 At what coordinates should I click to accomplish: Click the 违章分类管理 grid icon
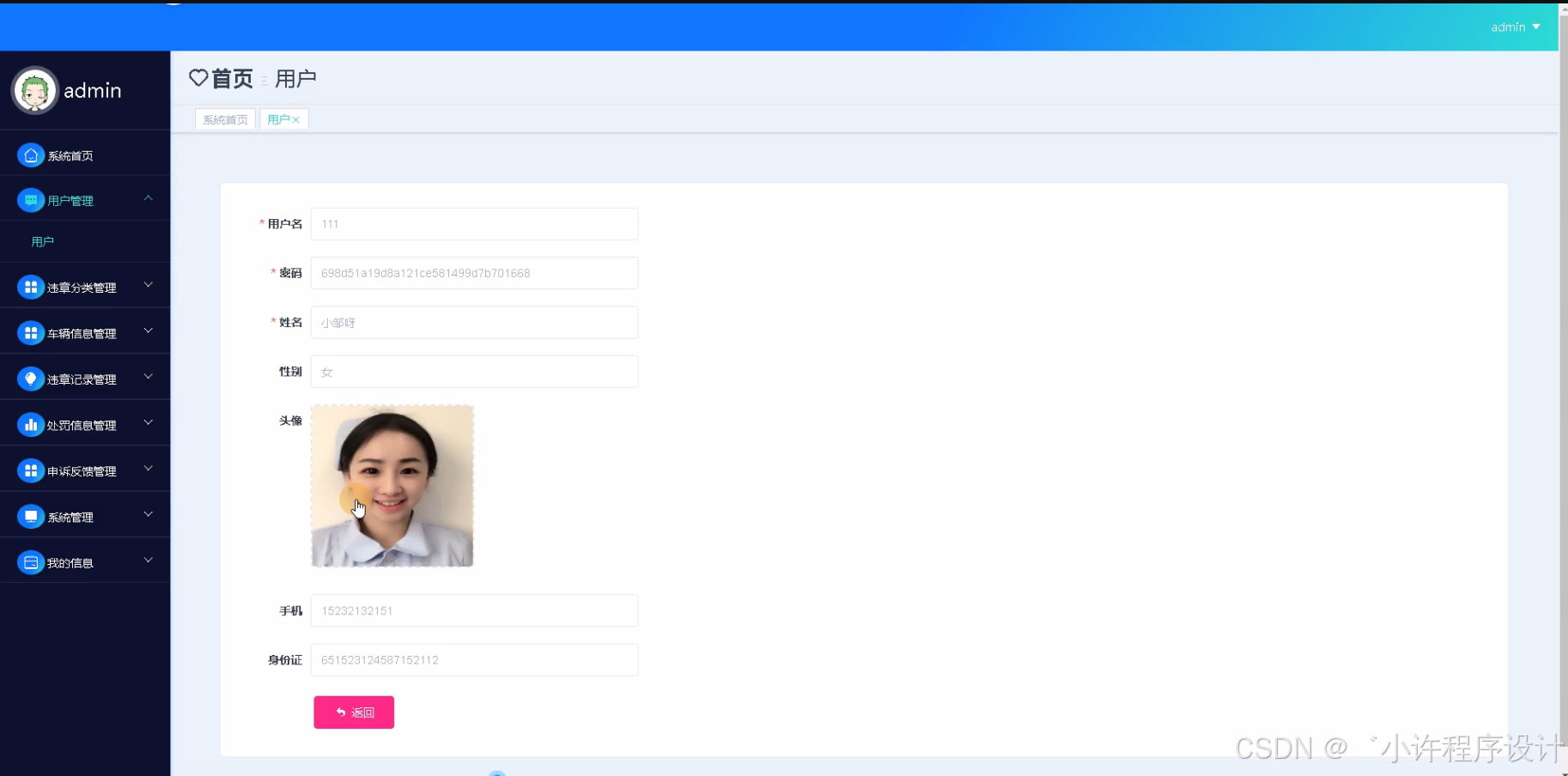coord(31,286)
